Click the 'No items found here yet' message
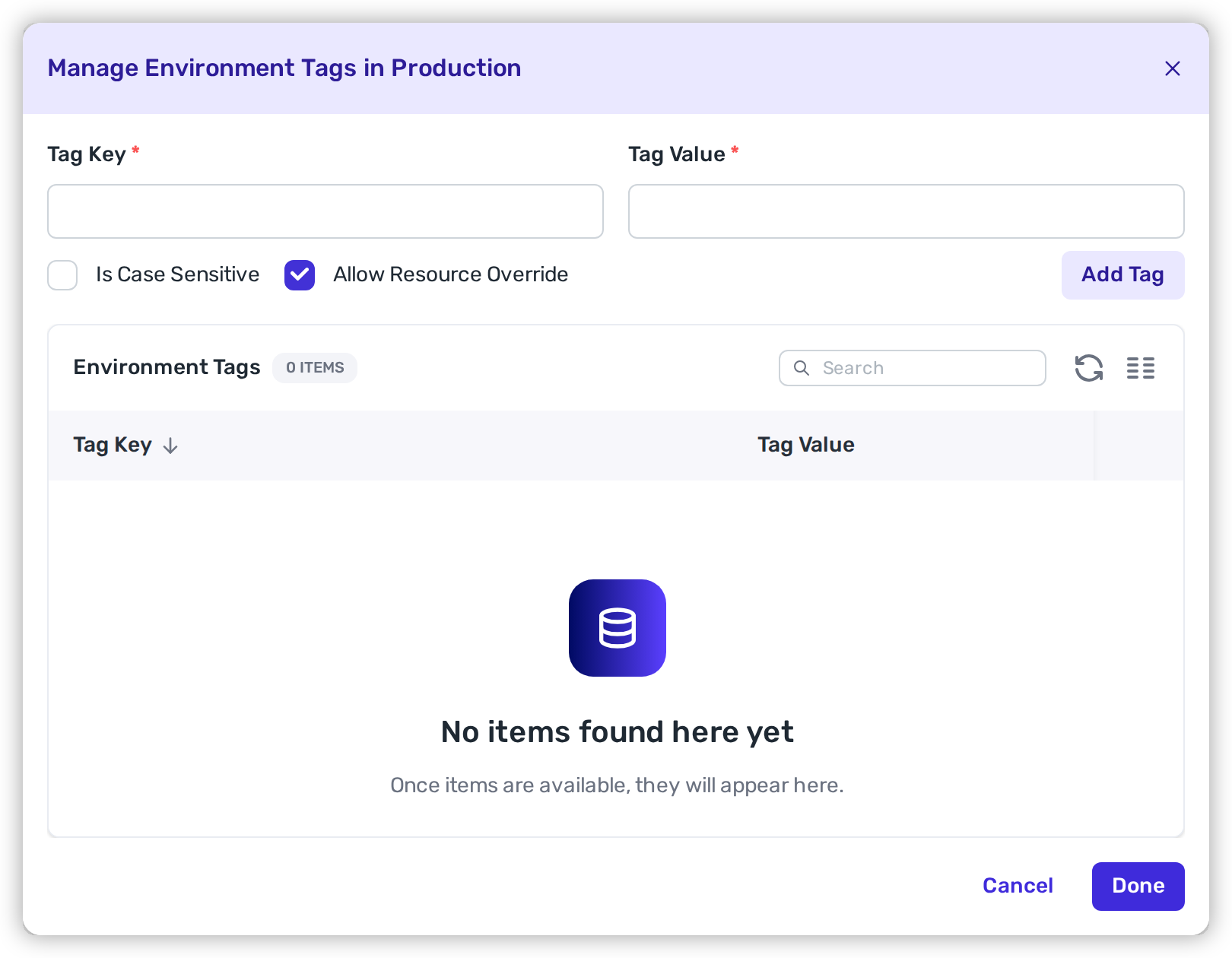 click(618, 732)
